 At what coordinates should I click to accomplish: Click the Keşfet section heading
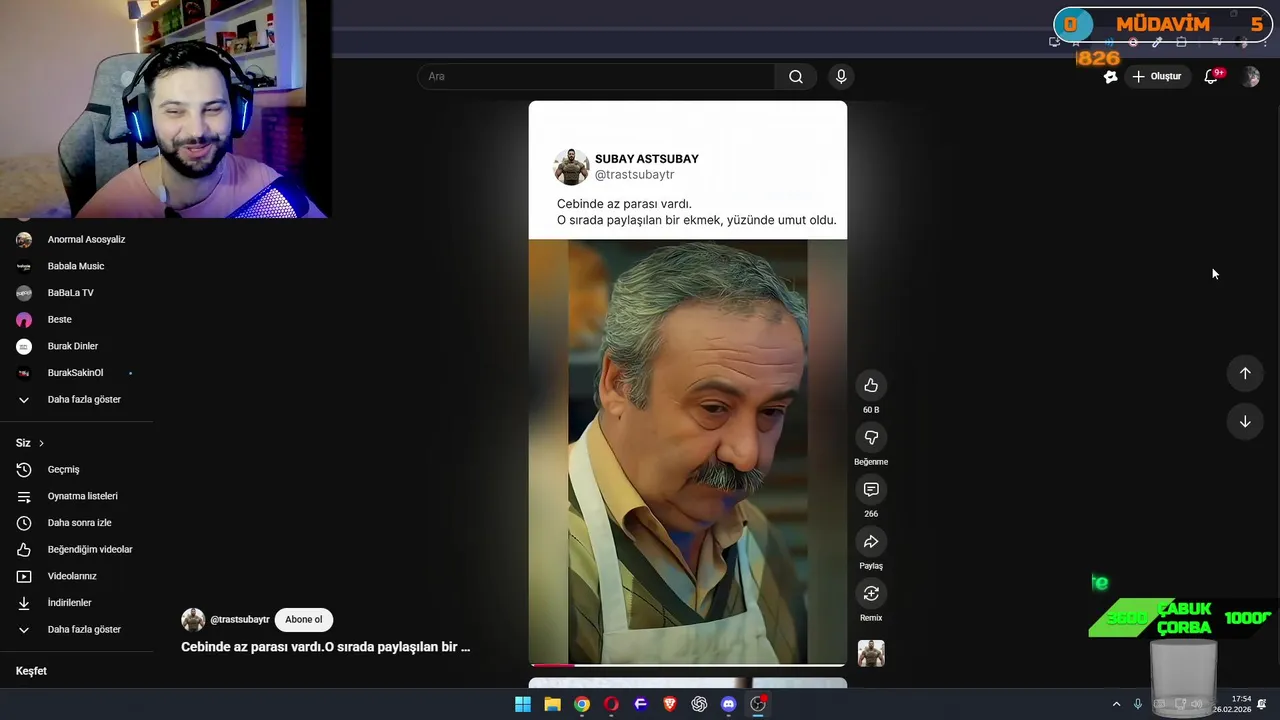31,671
